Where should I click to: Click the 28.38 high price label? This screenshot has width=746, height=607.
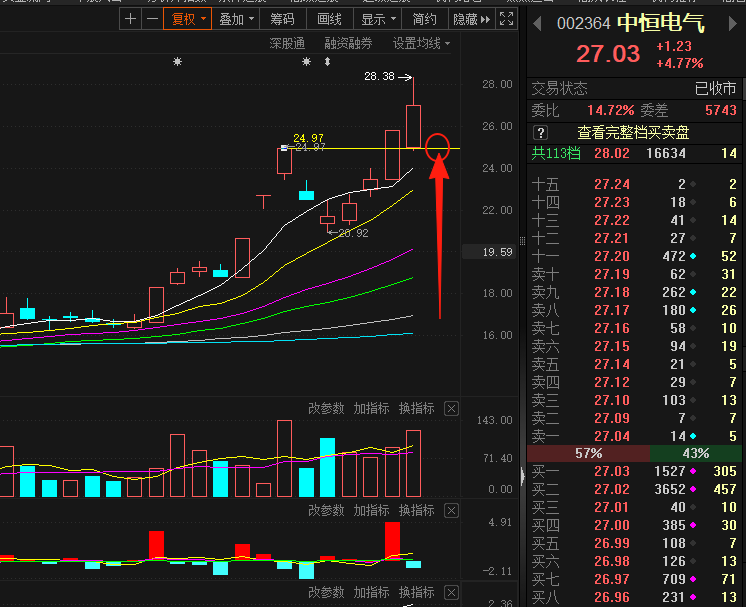tap(379, 76)
